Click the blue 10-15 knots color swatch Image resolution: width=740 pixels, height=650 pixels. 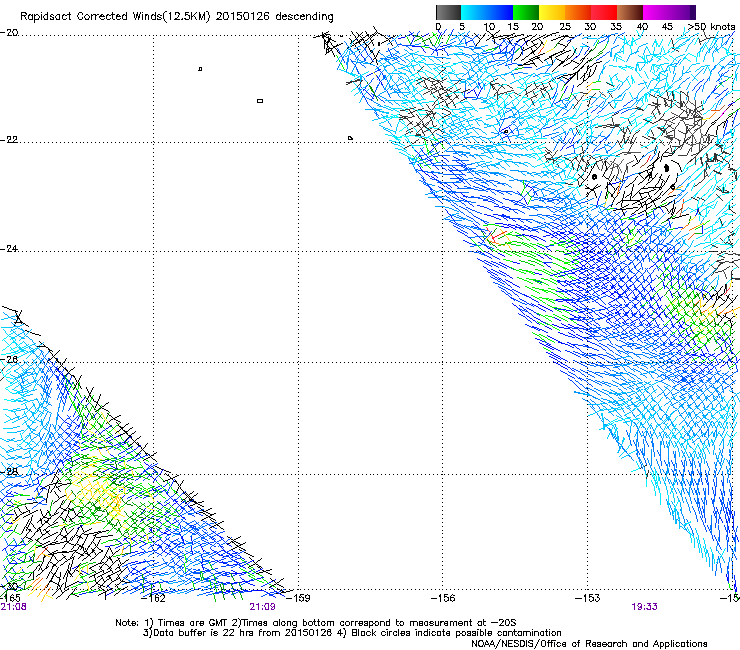(500, 12)
